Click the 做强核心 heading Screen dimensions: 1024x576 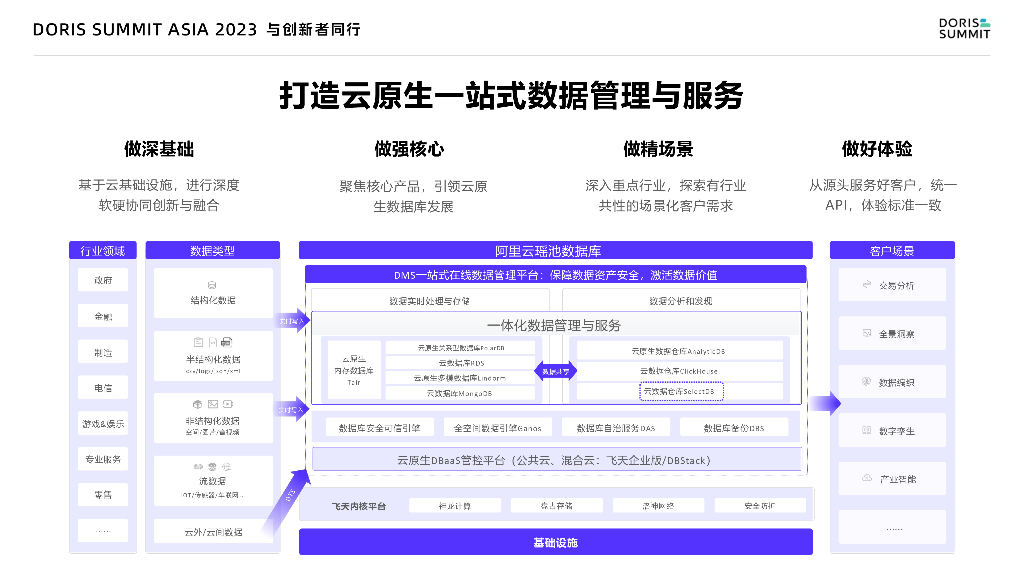click(409, 149)
